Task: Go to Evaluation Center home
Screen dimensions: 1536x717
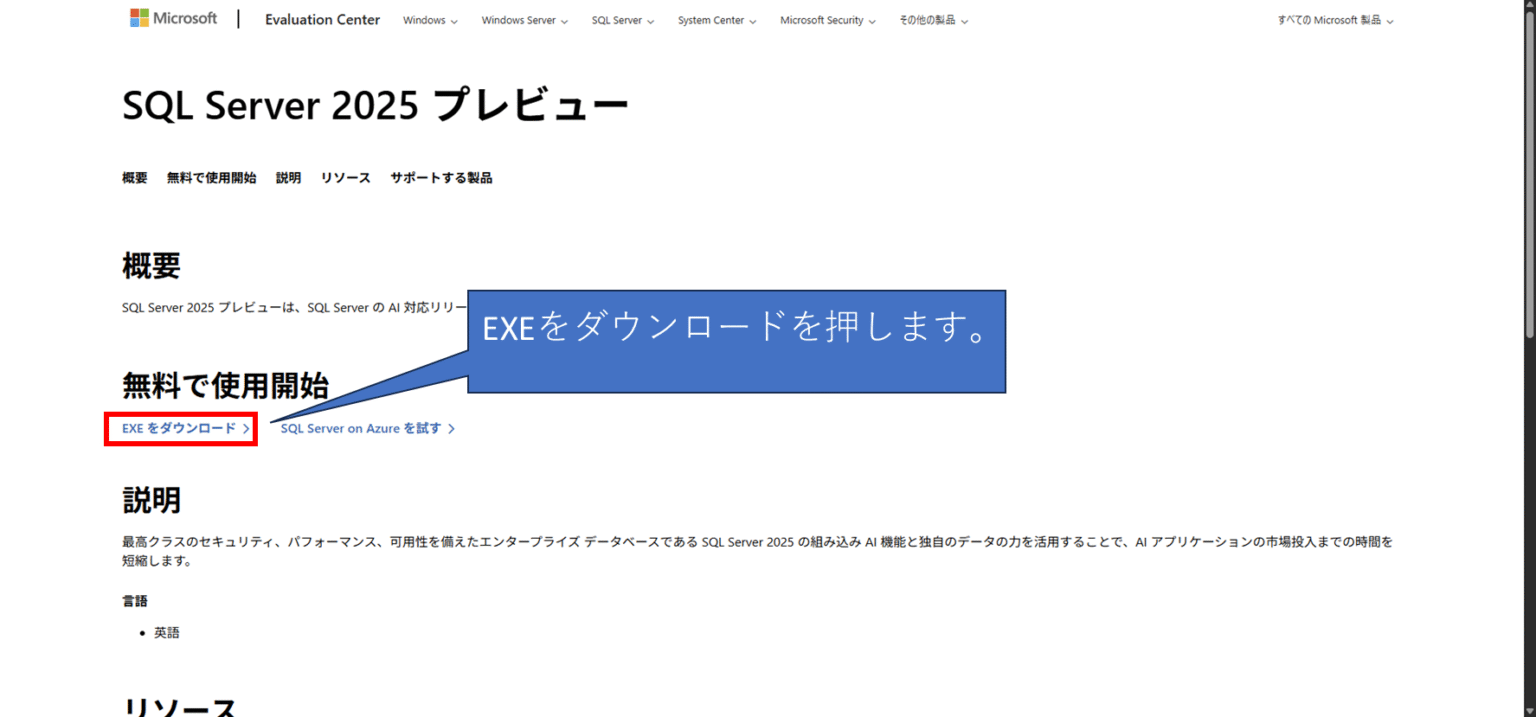Action: point(322,19)
